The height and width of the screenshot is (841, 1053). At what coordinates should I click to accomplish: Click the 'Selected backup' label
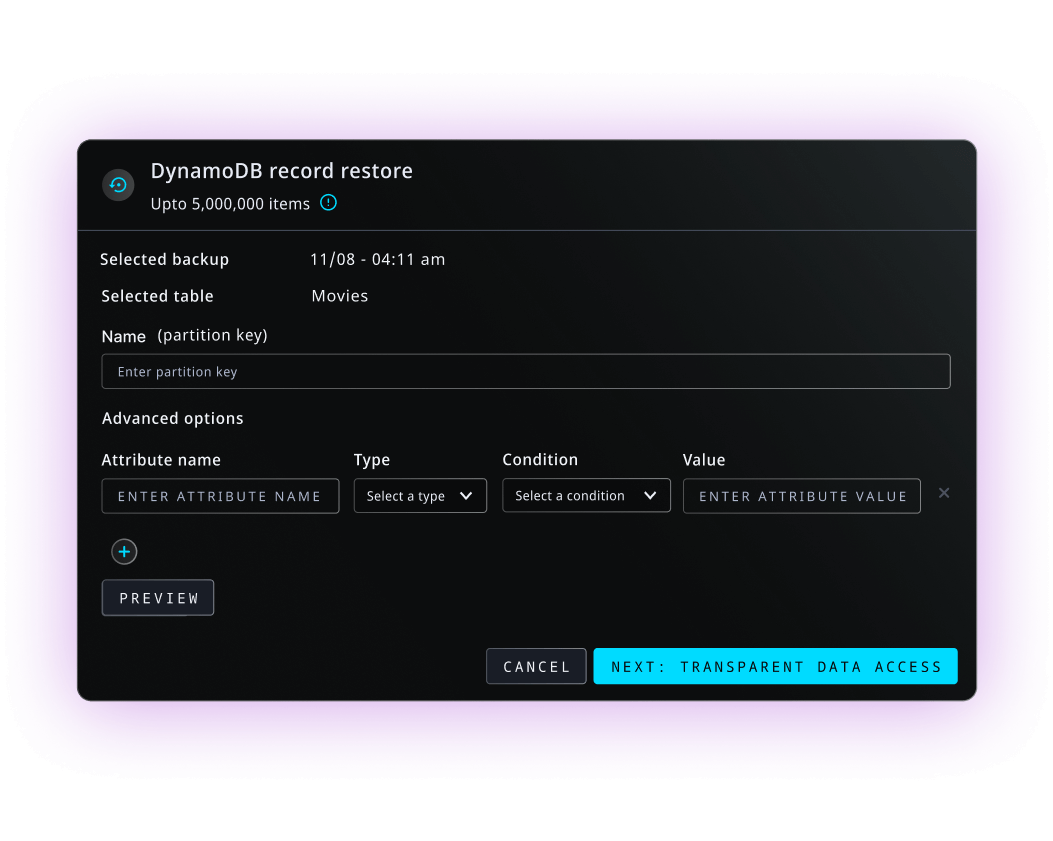point(165,259)
